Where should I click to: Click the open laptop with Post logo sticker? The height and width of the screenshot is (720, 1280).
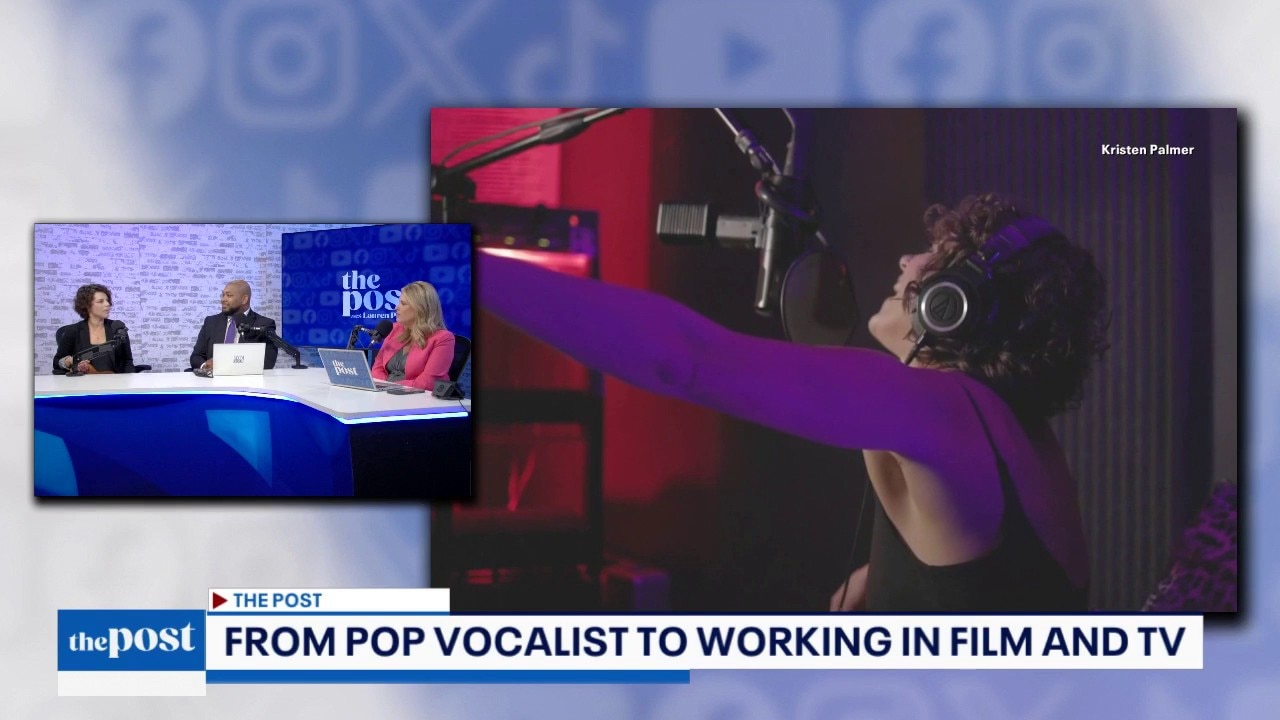click(x=347, y=369)
